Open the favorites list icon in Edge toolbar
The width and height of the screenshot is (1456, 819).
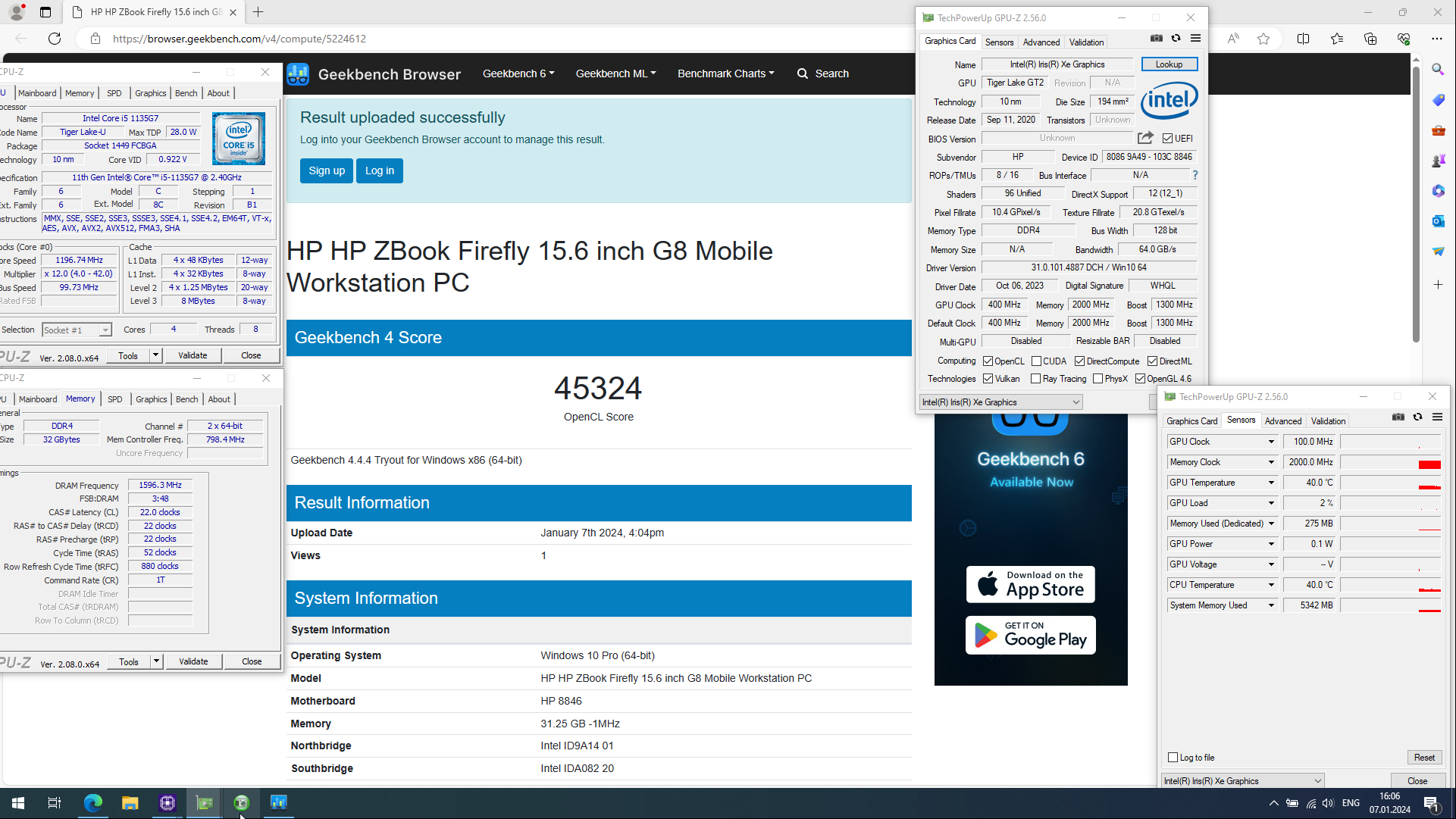click(1337, 39)
